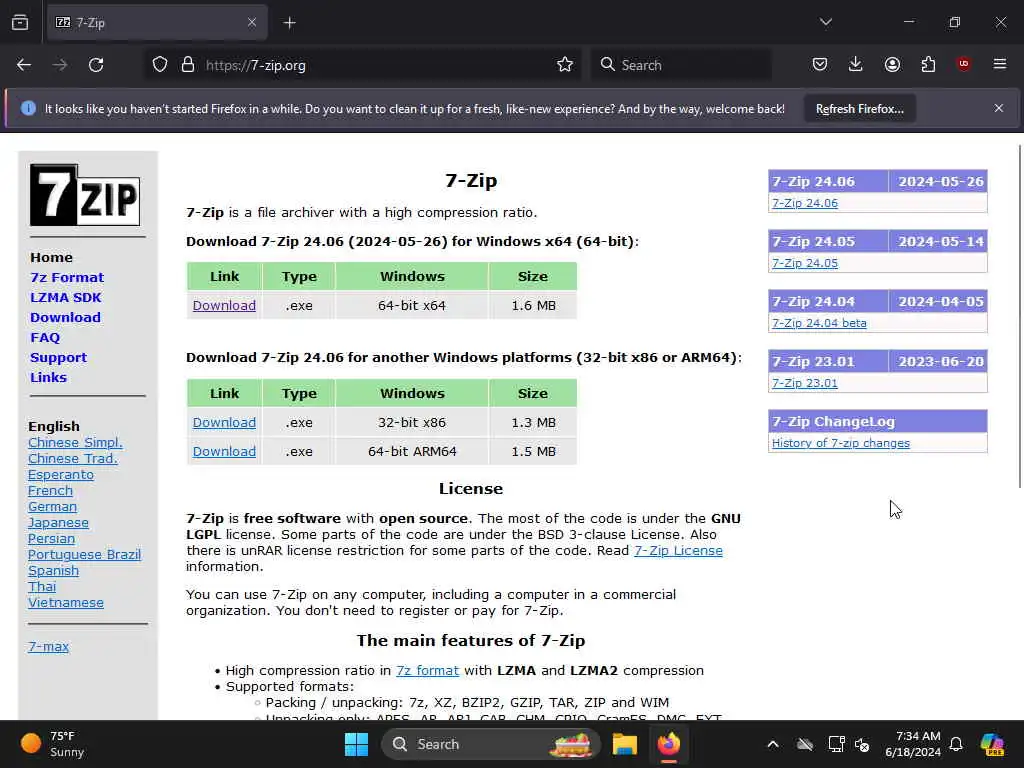Expand the list all tabs dropdown
The height and width of the screenshot is (768, 1024).
tap(826, 22)
